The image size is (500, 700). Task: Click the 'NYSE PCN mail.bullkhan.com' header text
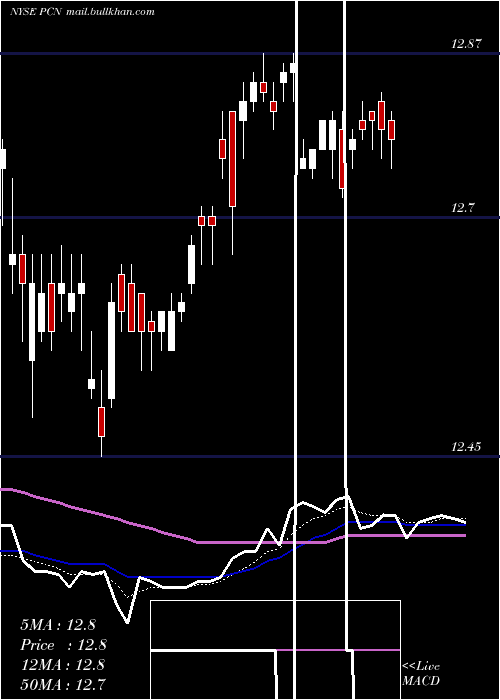82,12
